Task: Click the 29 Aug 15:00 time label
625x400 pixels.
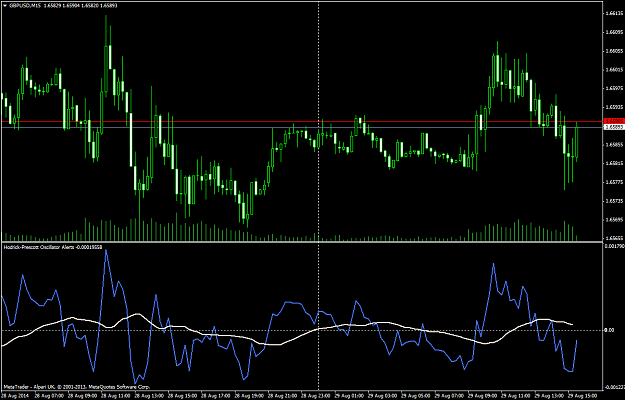Action: coord(580,397)
